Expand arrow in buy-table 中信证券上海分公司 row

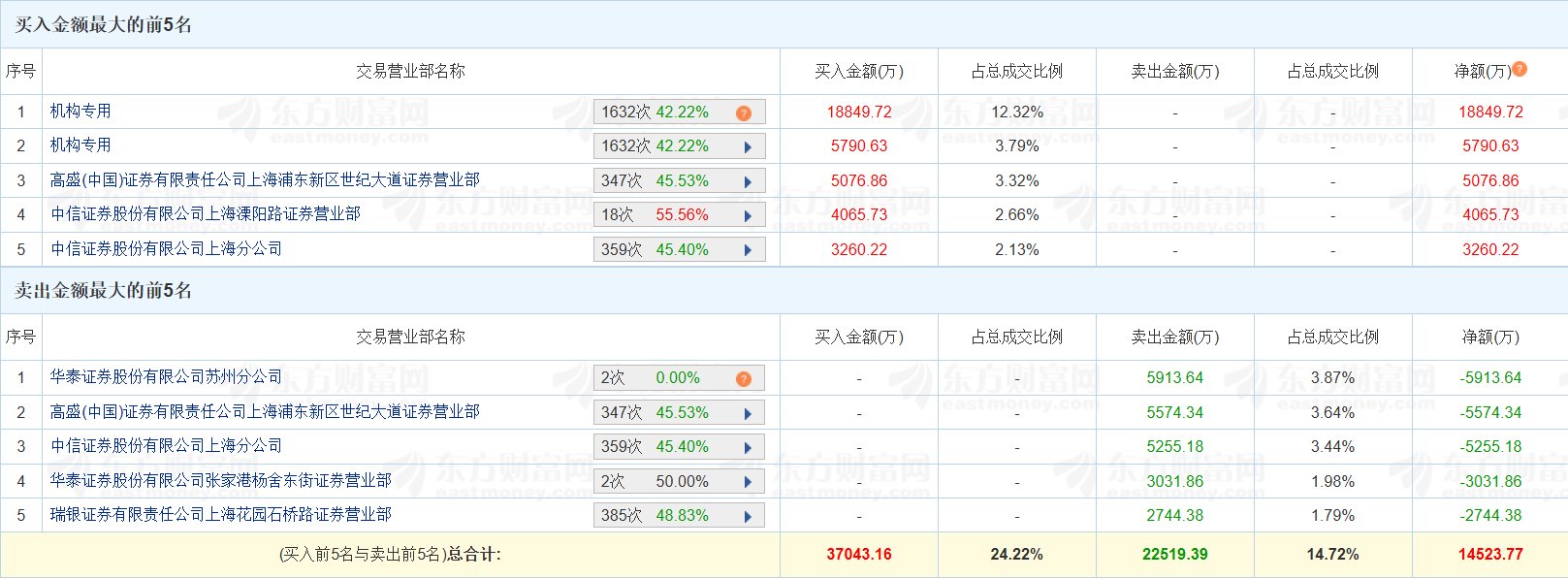pyautogui.click(x=748, y=250)
